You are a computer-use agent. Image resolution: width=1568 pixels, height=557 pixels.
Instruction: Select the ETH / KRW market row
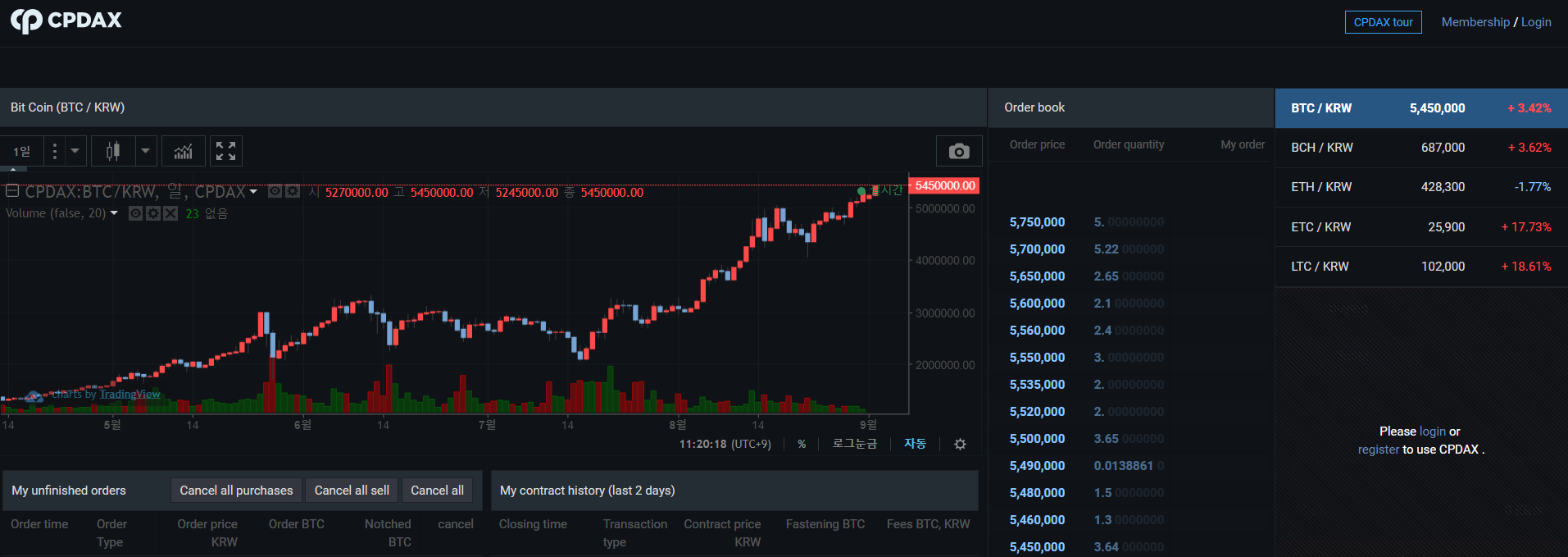1421,187
